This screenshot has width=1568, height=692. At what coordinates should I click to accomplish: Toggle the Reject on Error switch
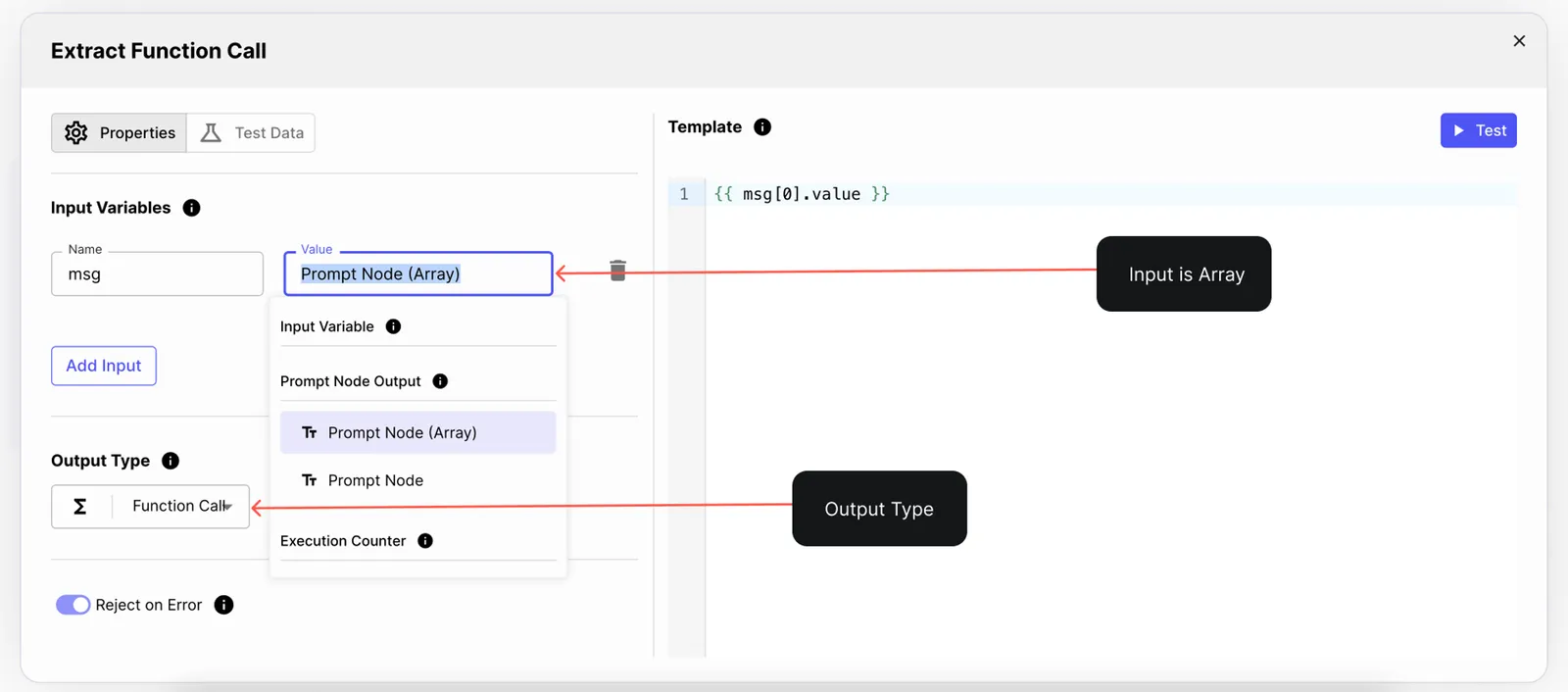(x=73, y=605)
